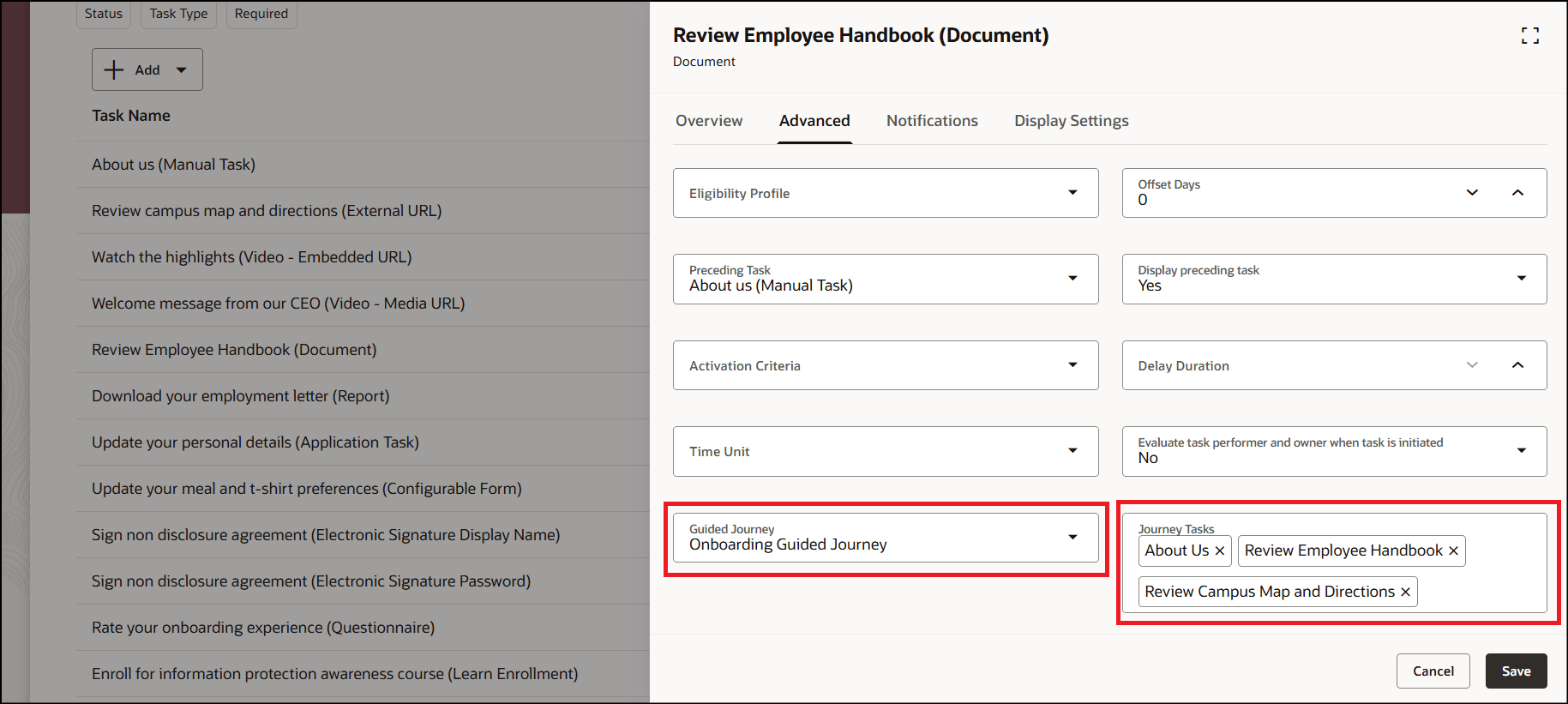This screenshot has height=704, width=1568.
Task: Open the Notifications tab
Action: [x=932, y=121]
